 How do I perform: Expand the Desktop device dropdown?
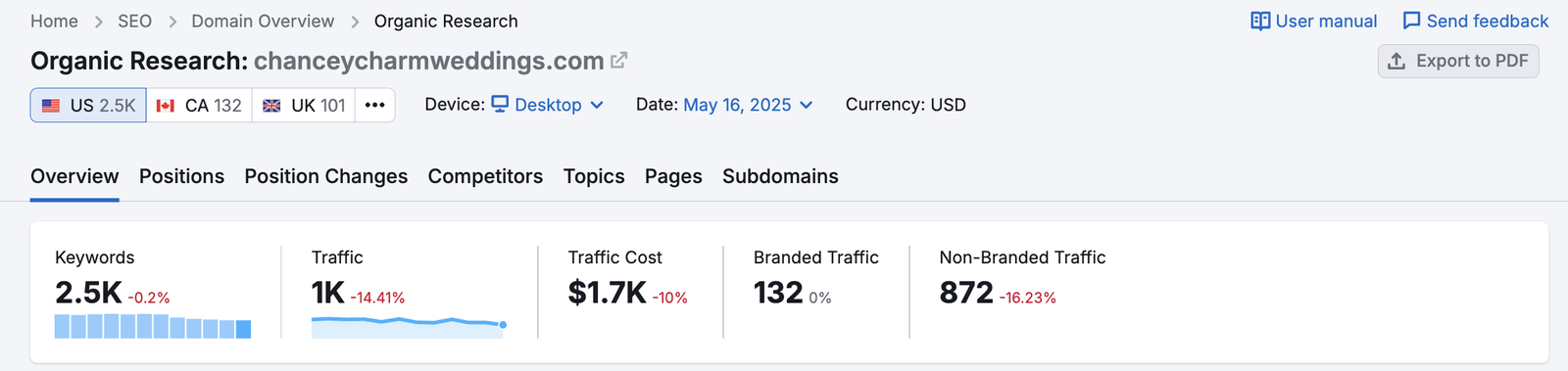[x=548, y=105]
